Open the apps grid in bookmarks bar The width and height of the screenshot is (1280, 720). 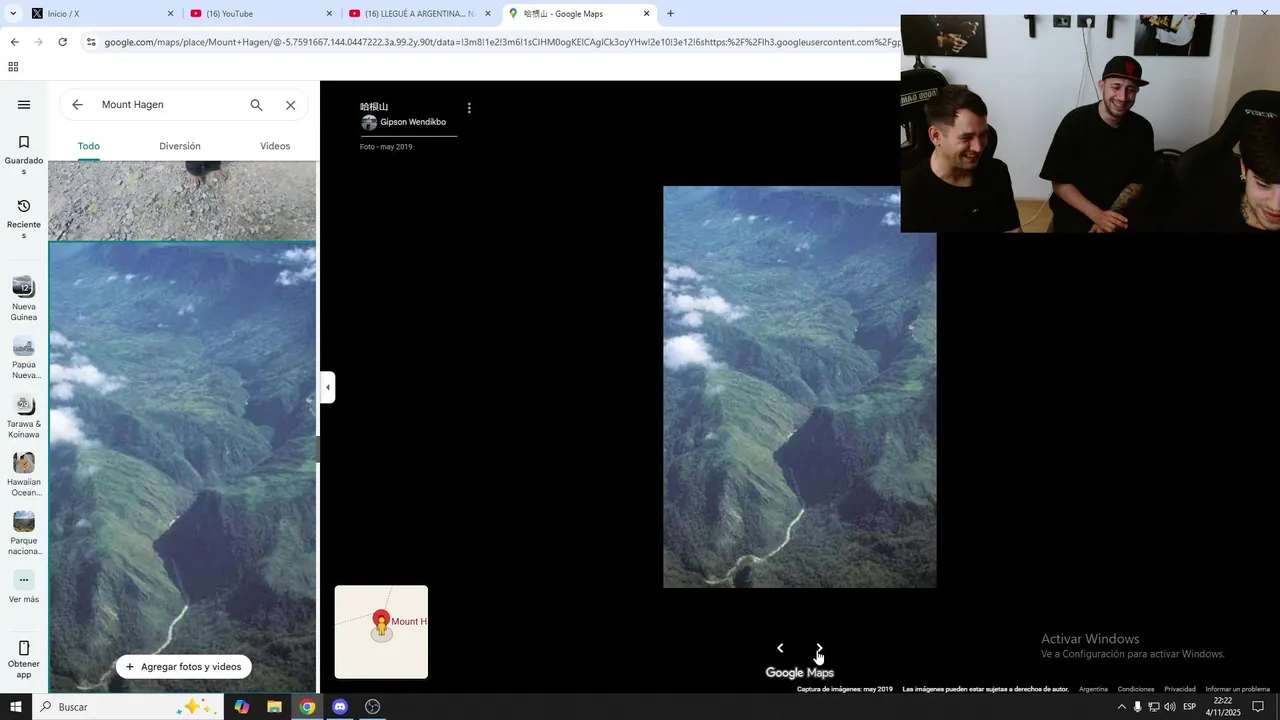pos(13,67)
